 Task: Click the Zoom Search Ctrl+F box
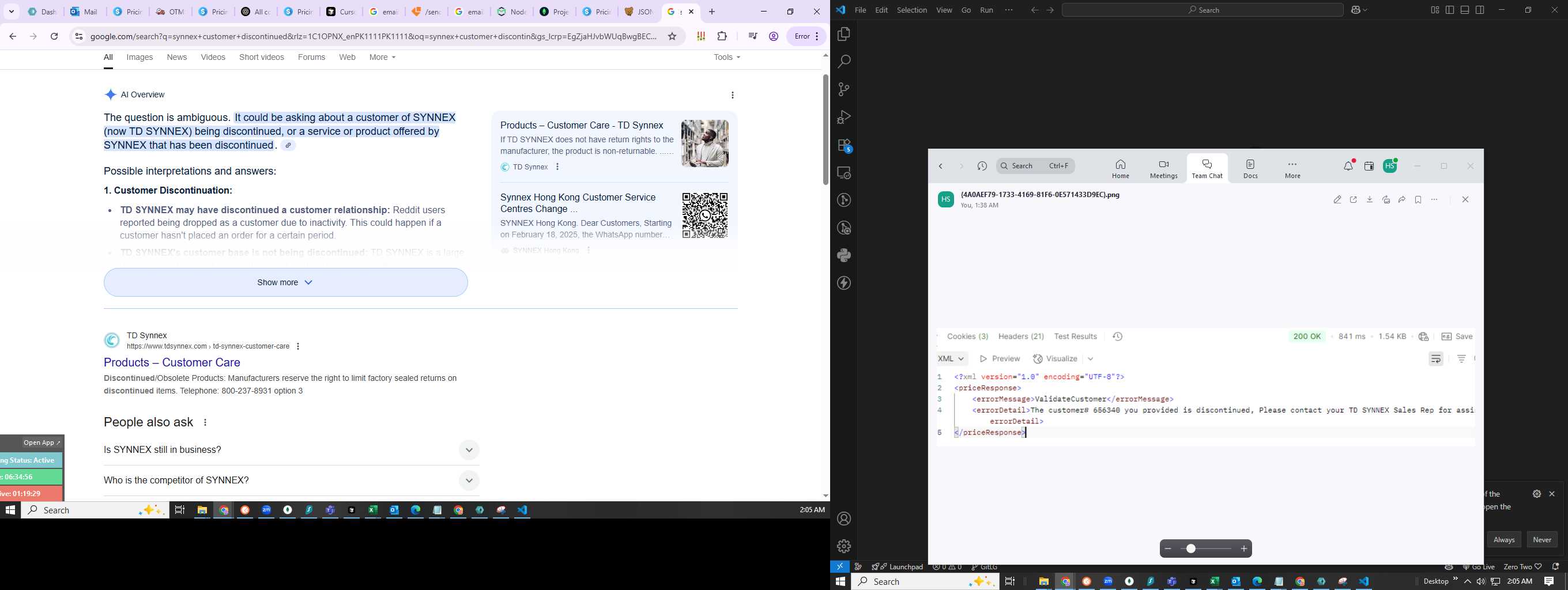[1035, 166]
